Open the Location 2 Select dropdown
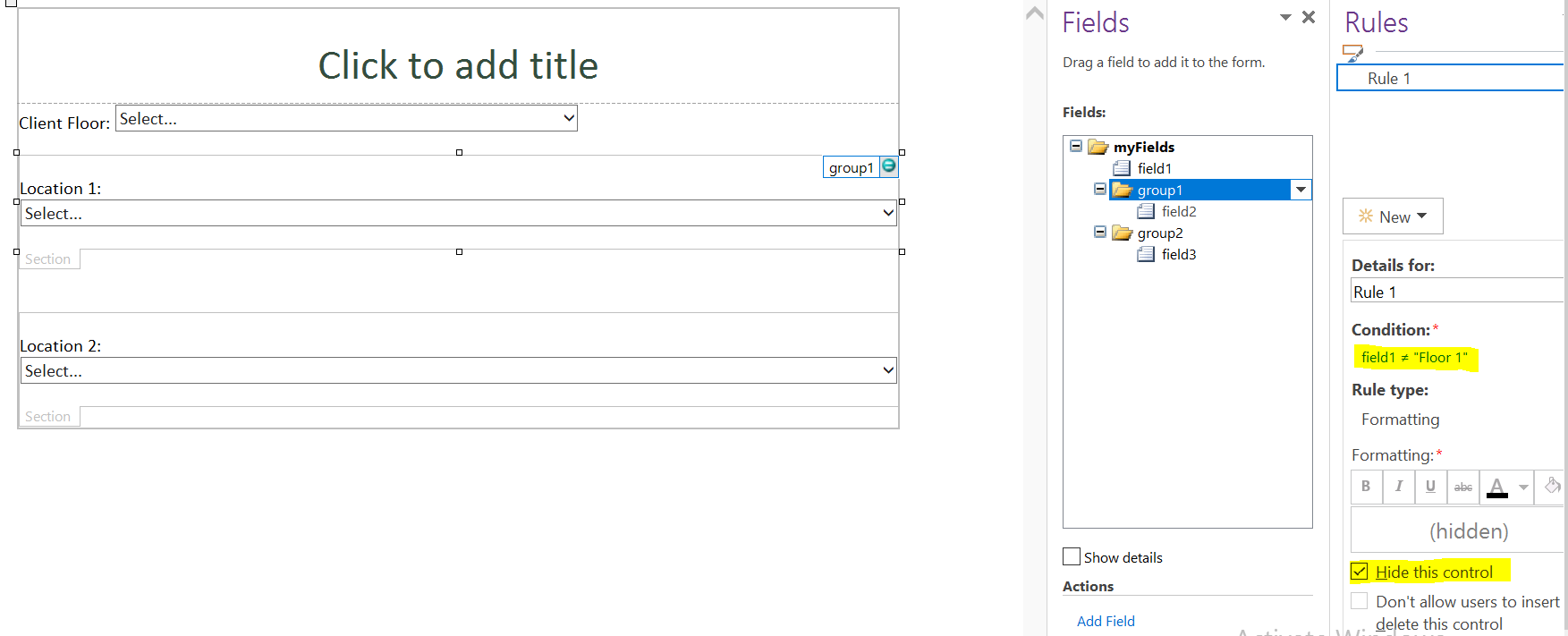 (886, 369)
